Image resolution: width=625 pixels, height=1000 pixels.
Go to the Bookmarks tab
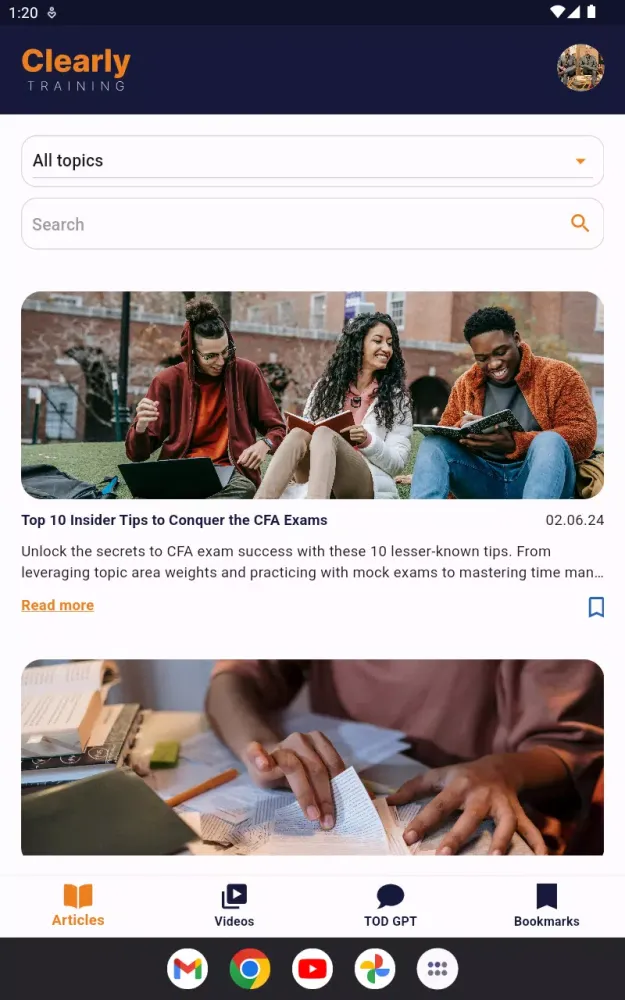pyautogui.click(x=547, y=906)
